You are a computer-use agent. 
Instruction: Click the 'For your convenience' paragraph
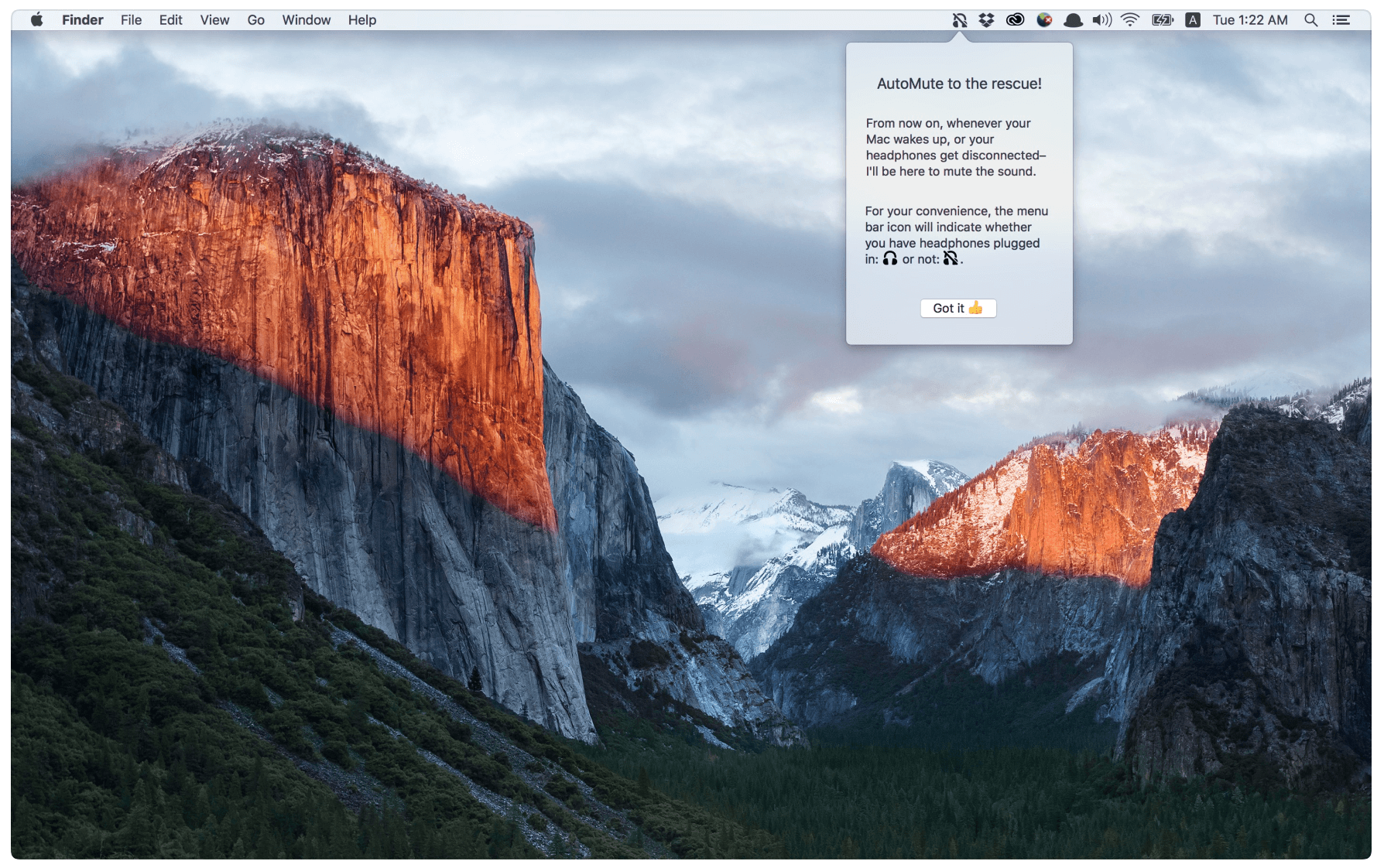point(957,234)
